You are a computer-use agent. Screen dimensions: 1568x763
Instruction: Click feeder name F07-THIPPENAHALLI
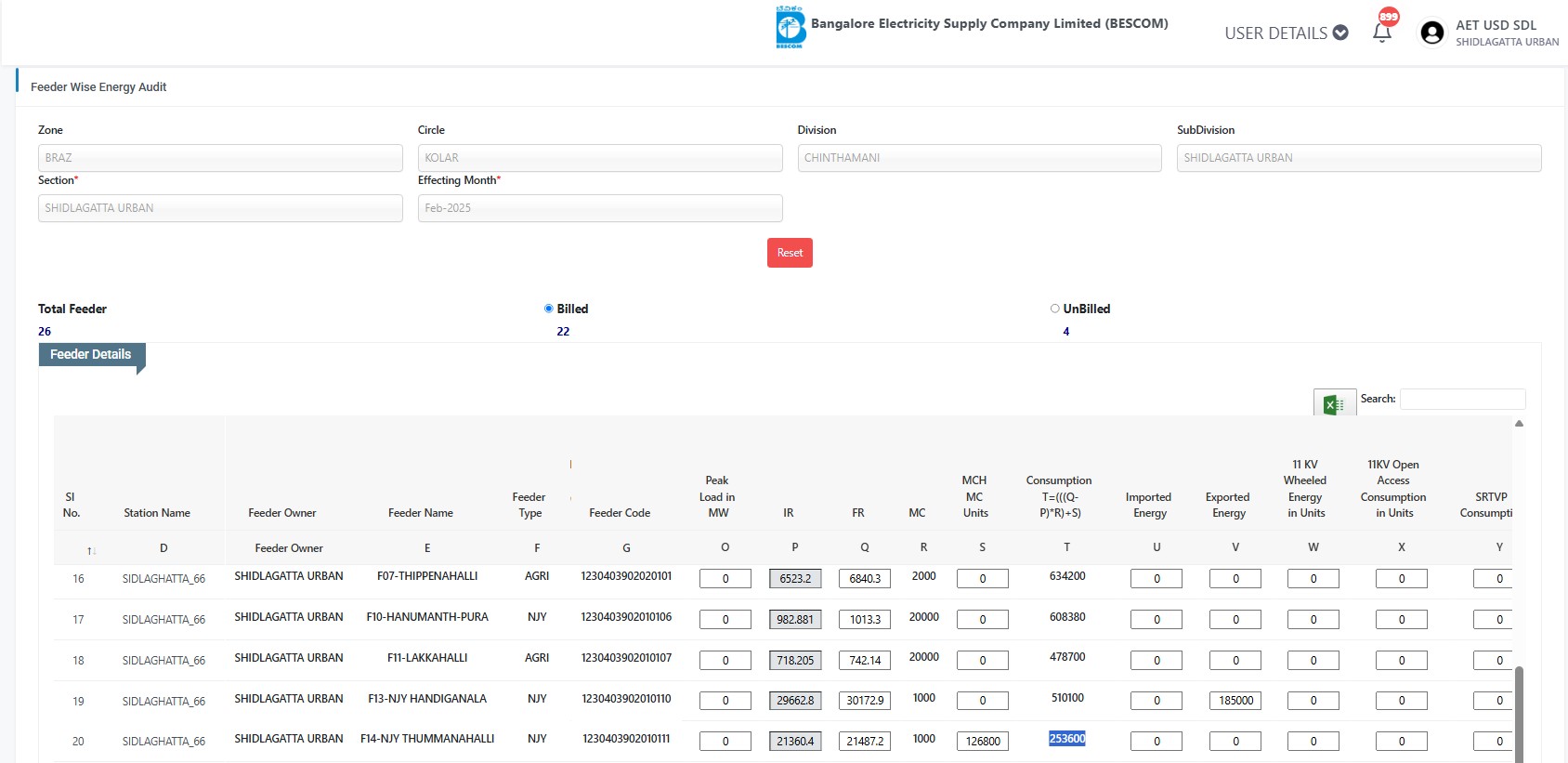427,576
